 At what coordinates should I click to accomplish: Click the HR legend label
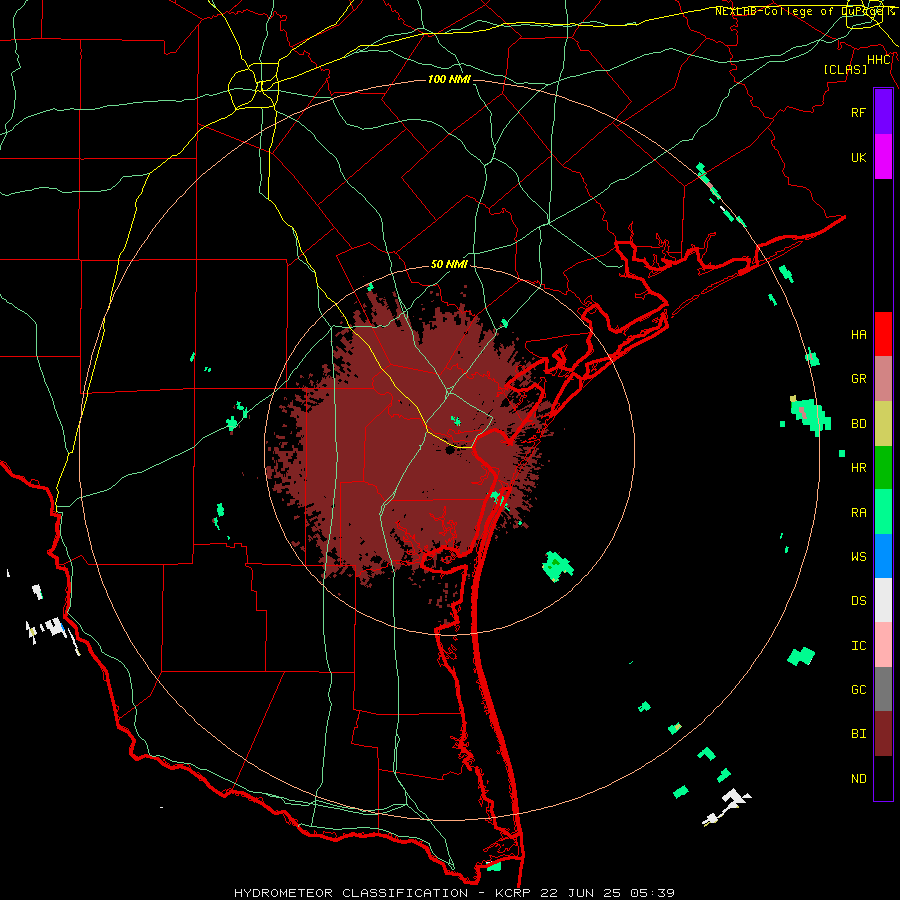(x=858, y=468)
